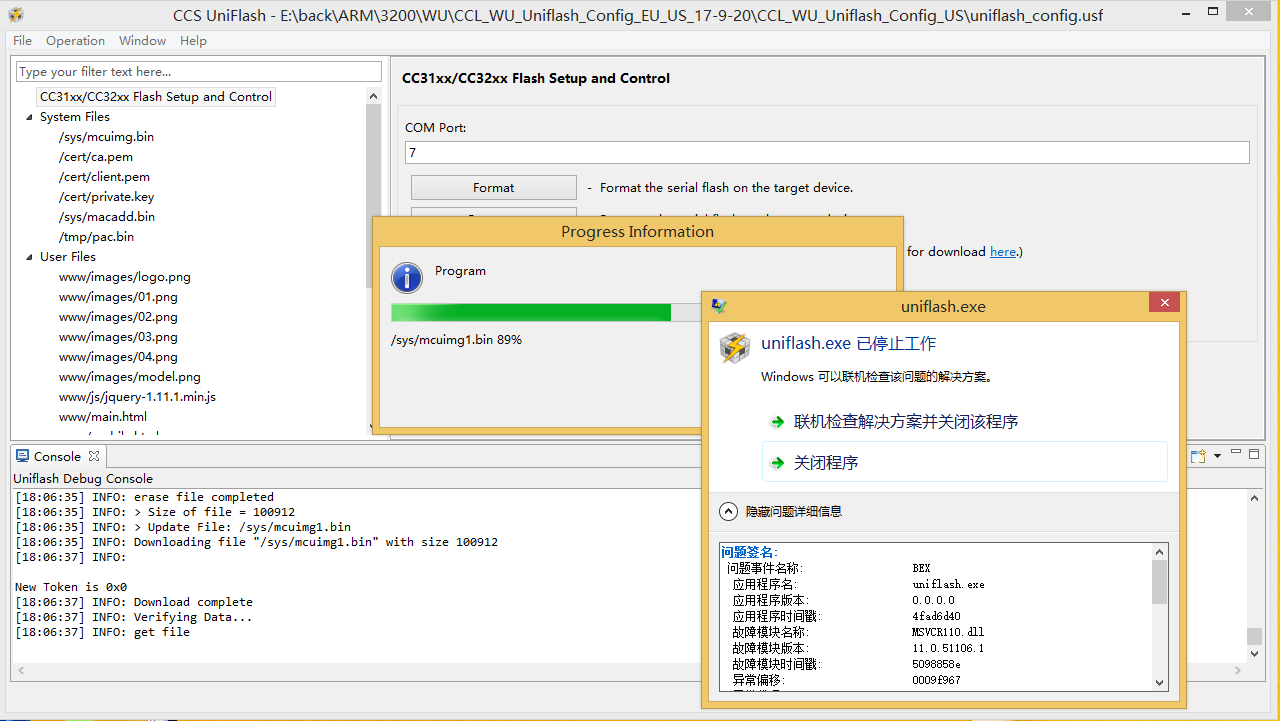The width and height of the screenshot is (1280, 721).
Task: Click 0009f967 exception offset value
Action: (936, 680)
